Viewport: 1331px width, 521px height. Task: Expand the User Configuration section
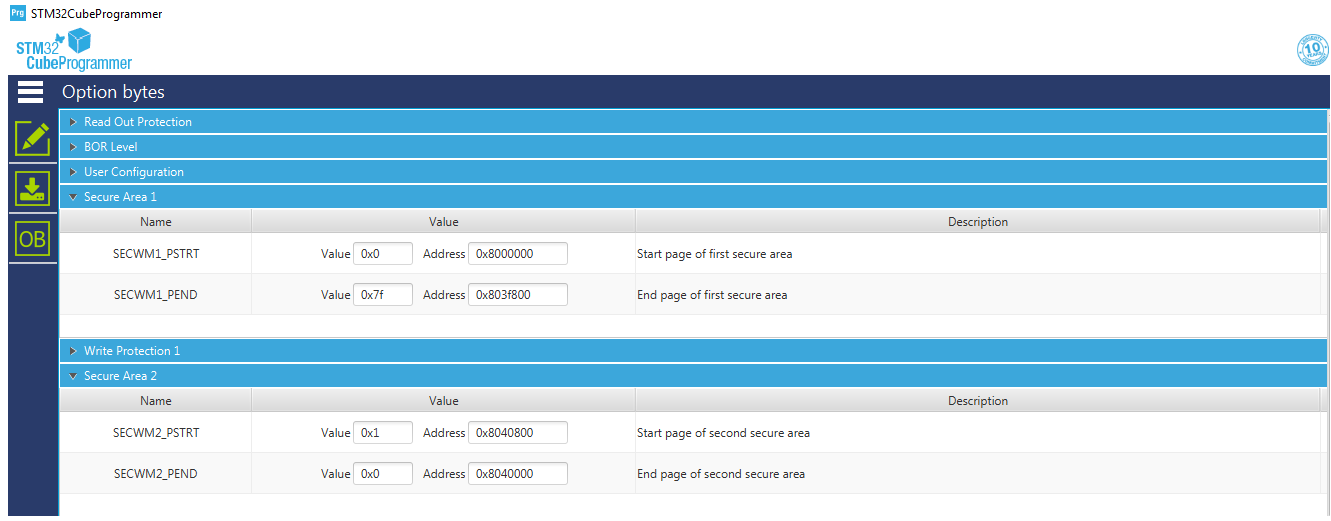coord(694,172)
